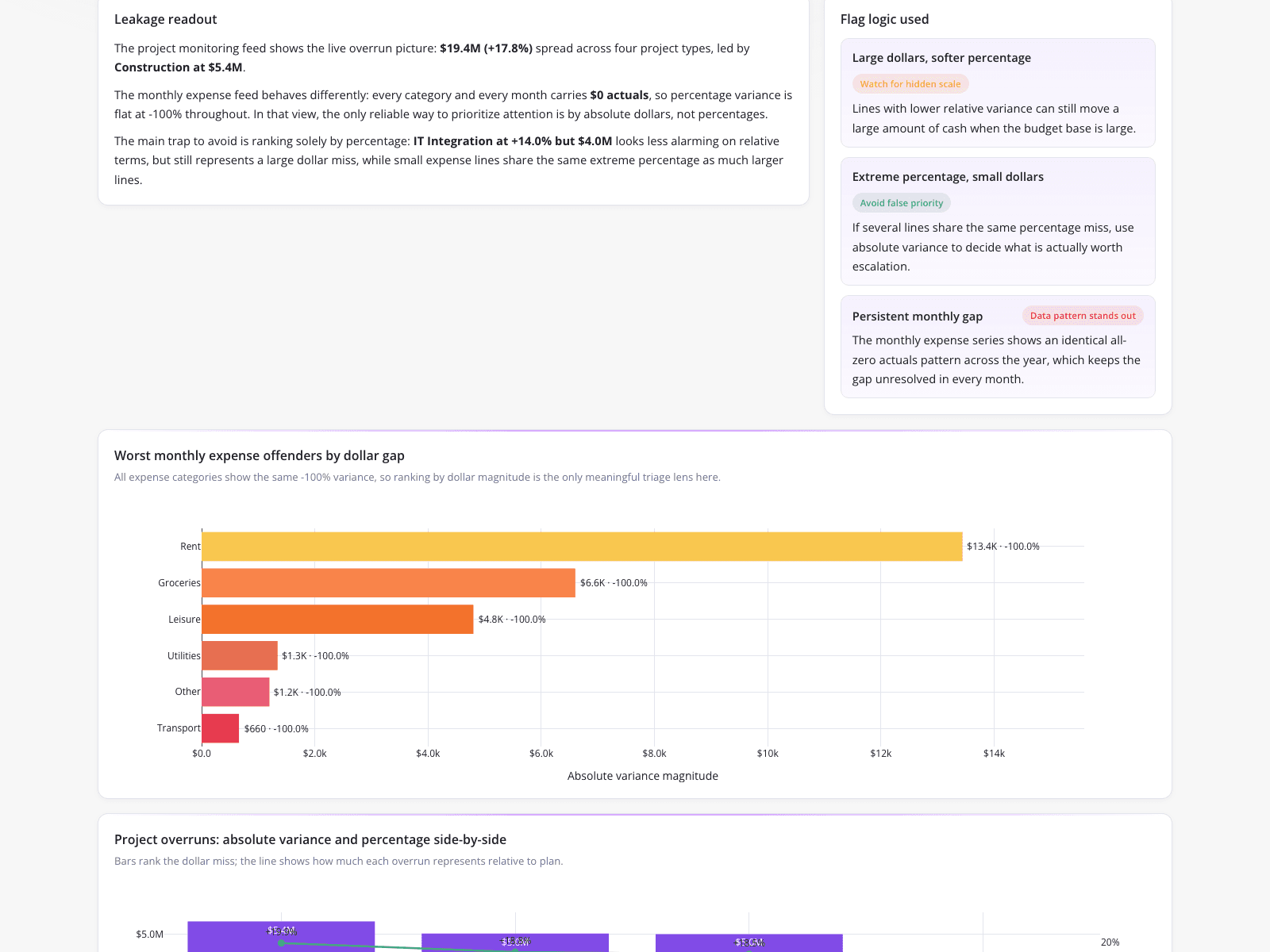Click the '$1.3K · -100.0%' Utilities label
This screenshot has height=952, width=1270.
[x=315, y=656]
